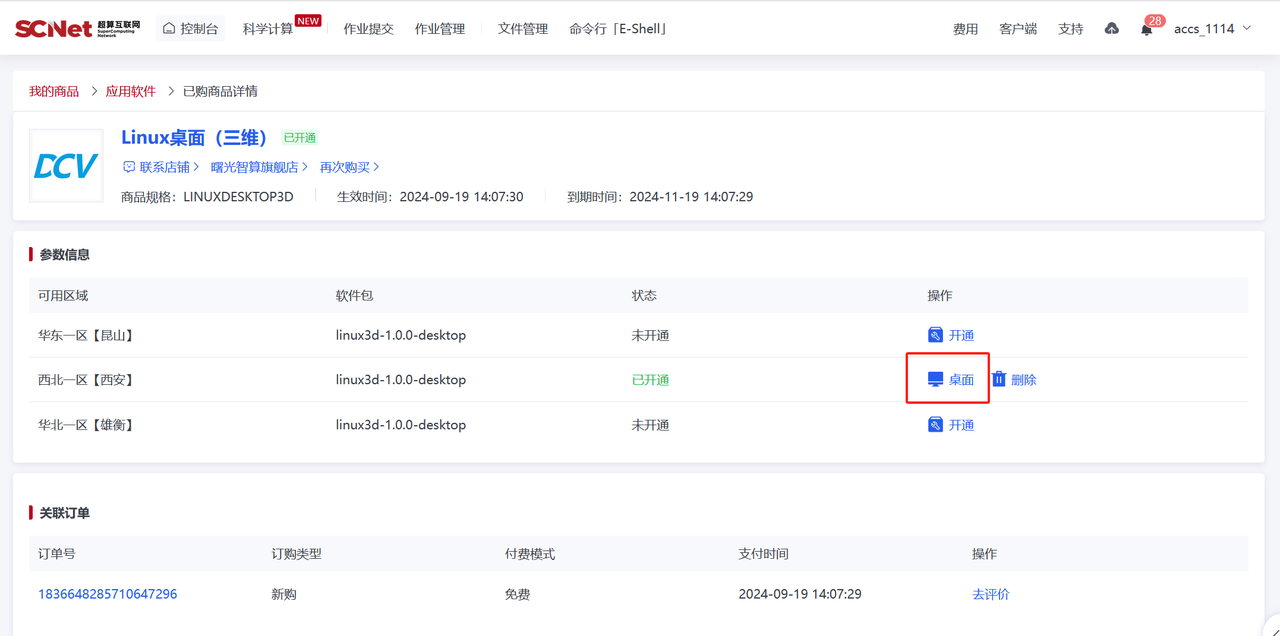
Task: Click the DCV product thumbnail
Action: tap(66, 166)
